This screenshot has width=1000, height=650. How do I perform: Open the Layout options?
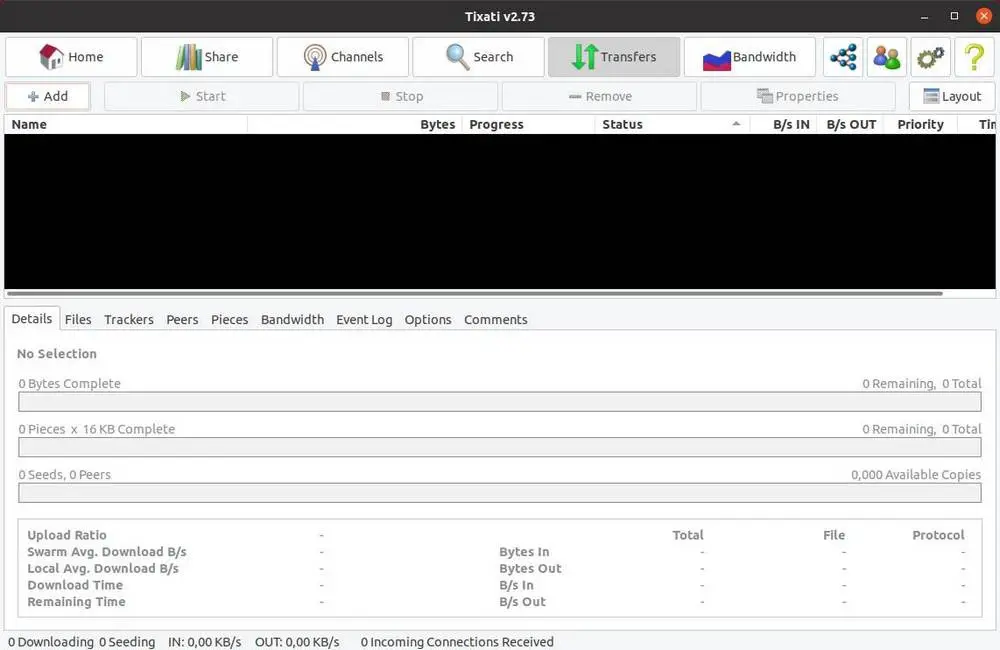(x=952, y=96)
